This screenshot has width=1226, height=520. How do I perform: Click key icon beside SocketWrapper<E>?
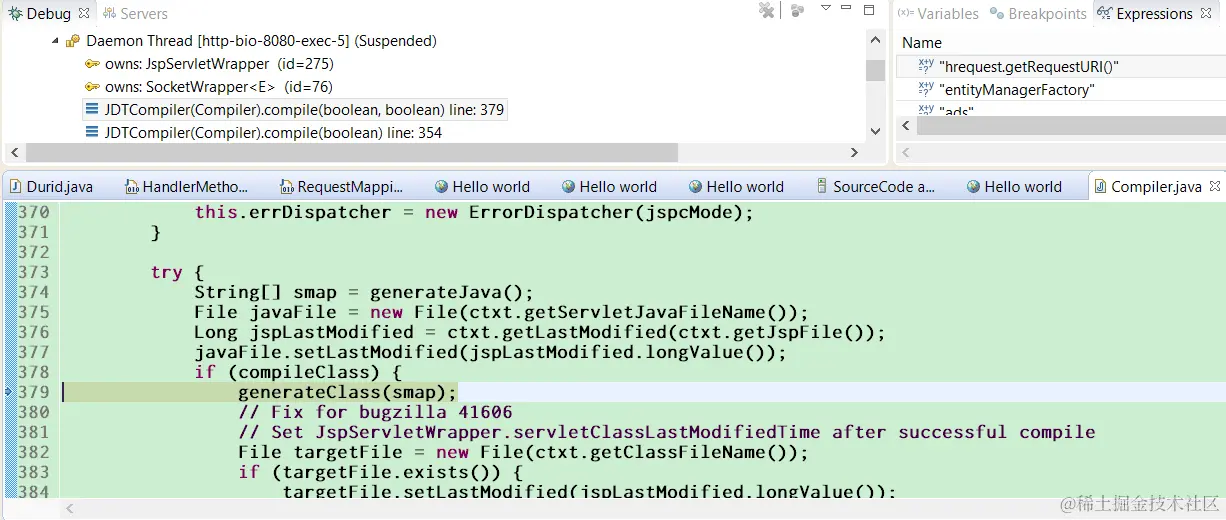92,87
